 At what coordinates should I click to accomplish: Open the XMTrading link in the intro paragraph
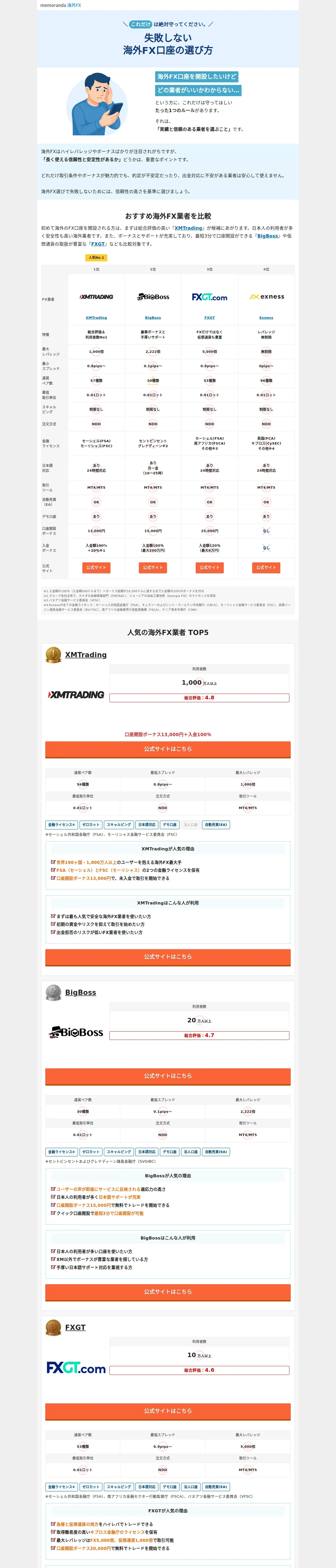coord(188,228)
